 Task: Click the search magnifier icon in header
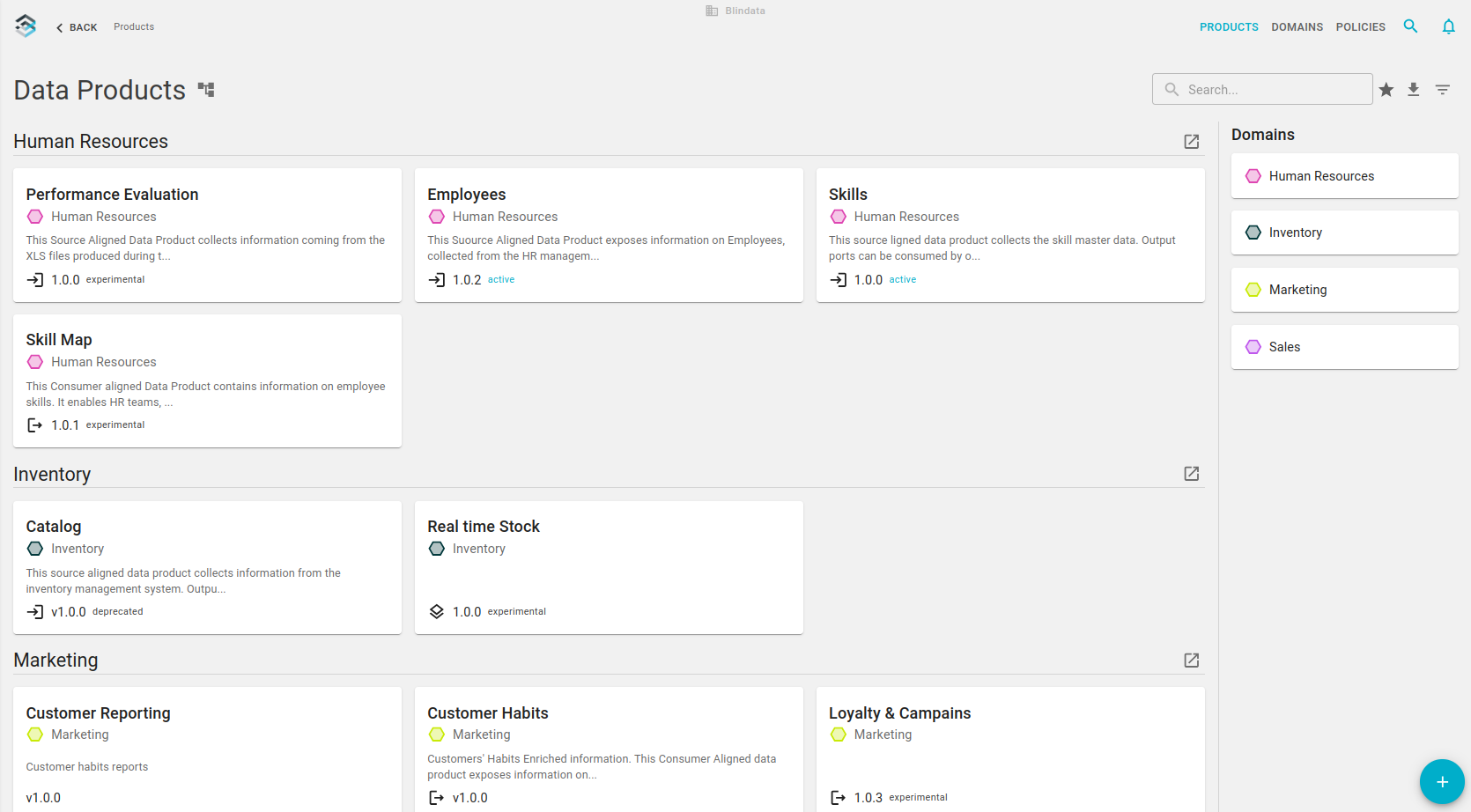[1410, 26]
